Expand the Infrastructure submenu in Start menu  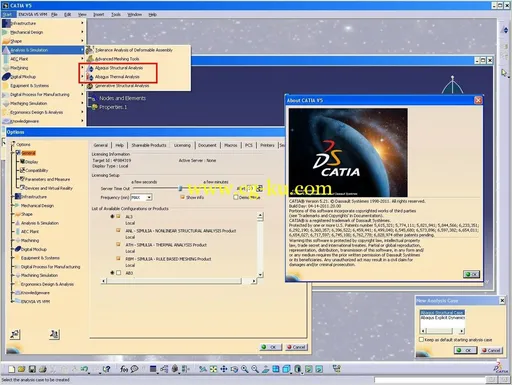coord(43,23)
